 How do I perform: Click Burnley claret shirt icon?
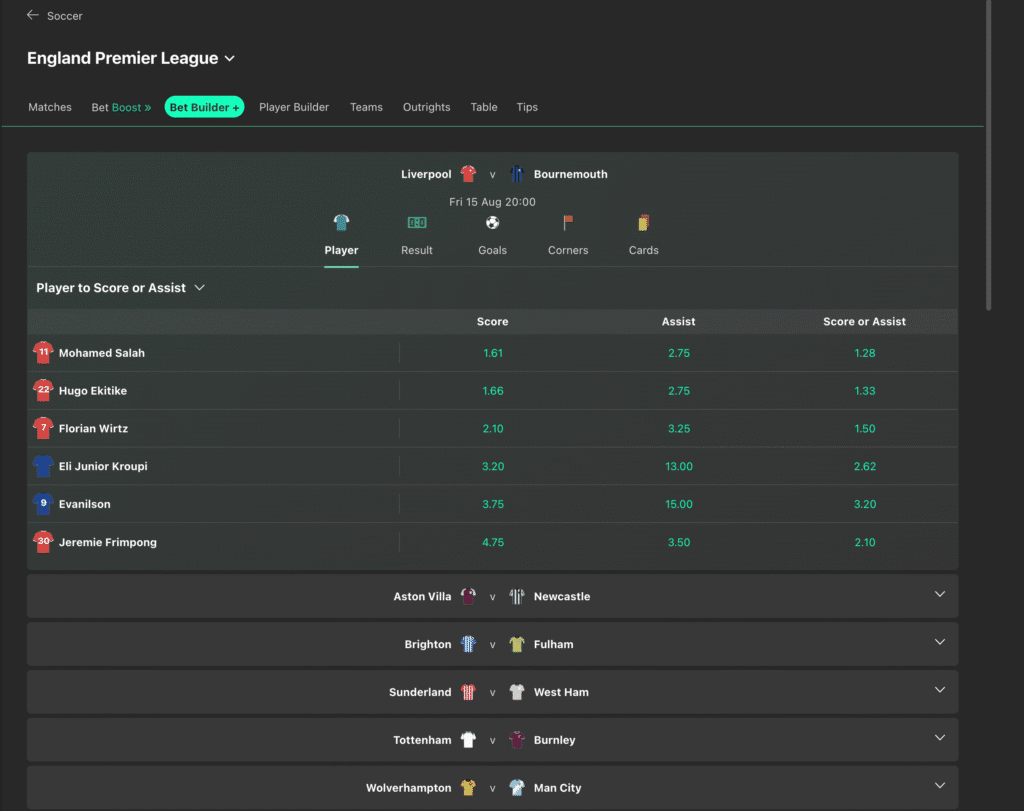tap(517, 740)
